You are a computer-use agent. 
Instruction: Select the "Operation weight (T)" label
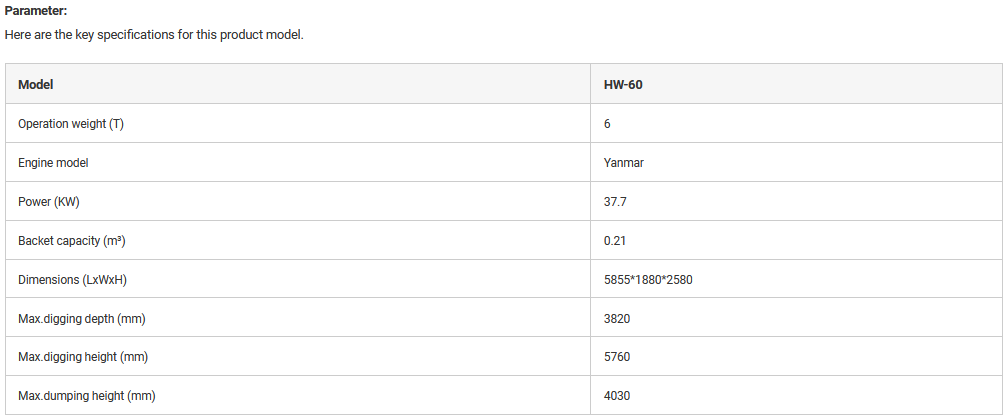pos(71,124)
